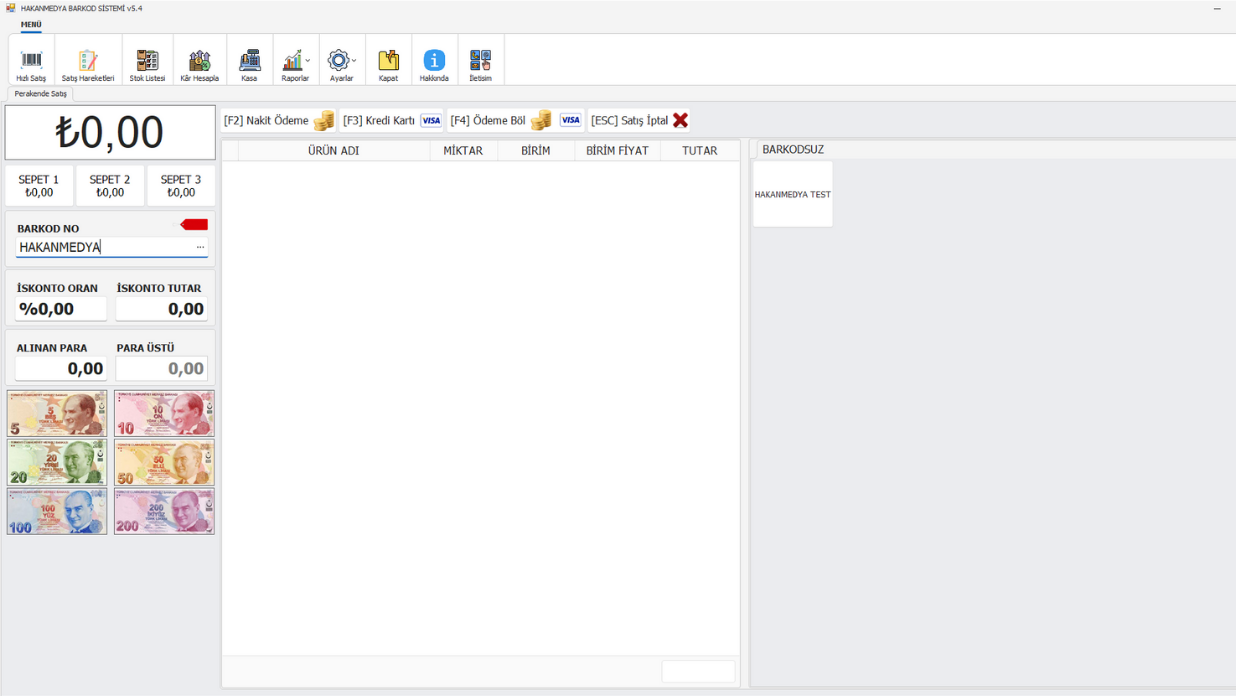
Task: Switch to SEPET 2 basket
Action: pos(110,186)
